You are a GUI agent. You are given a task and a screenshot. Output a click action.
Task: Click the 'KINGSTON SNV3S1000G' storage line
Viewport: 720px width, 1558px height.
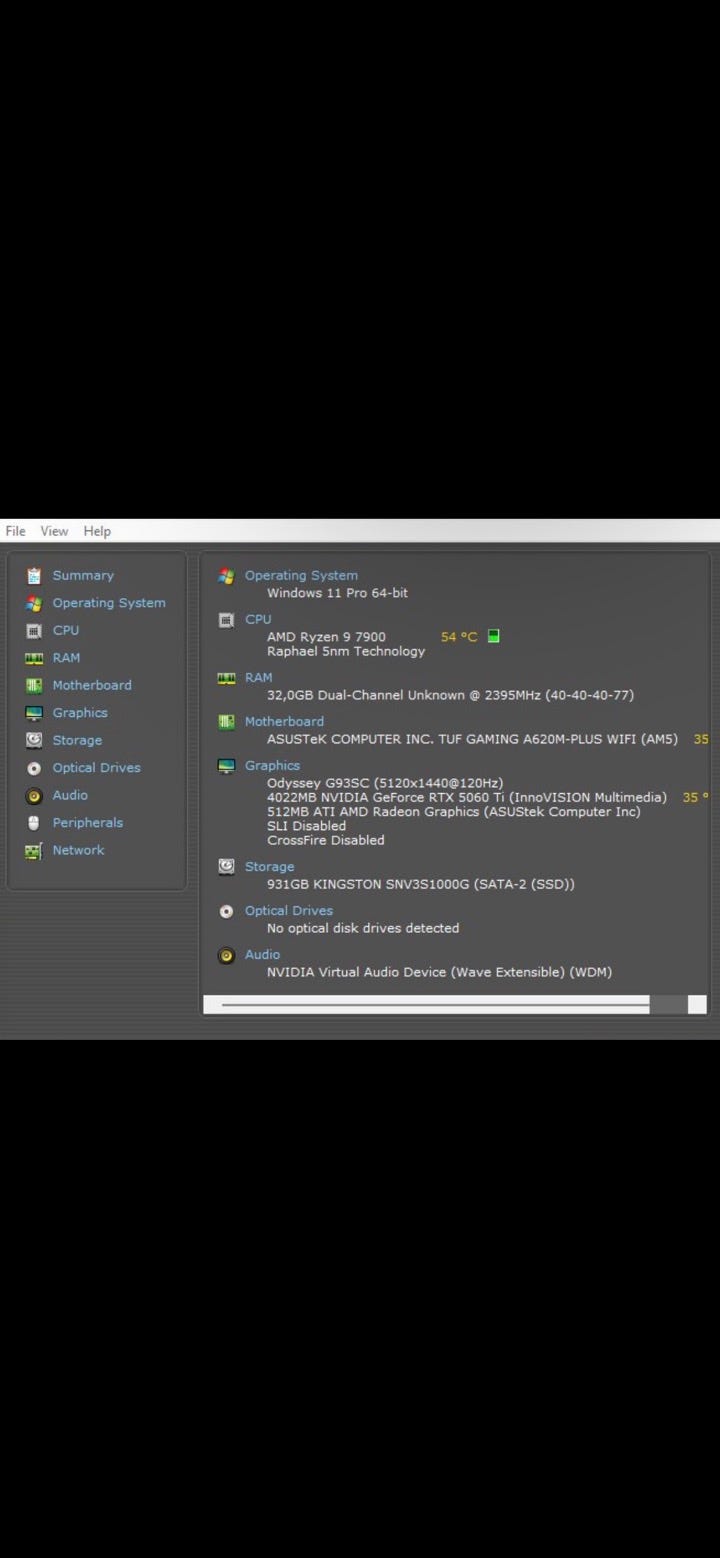click(421, 884)
